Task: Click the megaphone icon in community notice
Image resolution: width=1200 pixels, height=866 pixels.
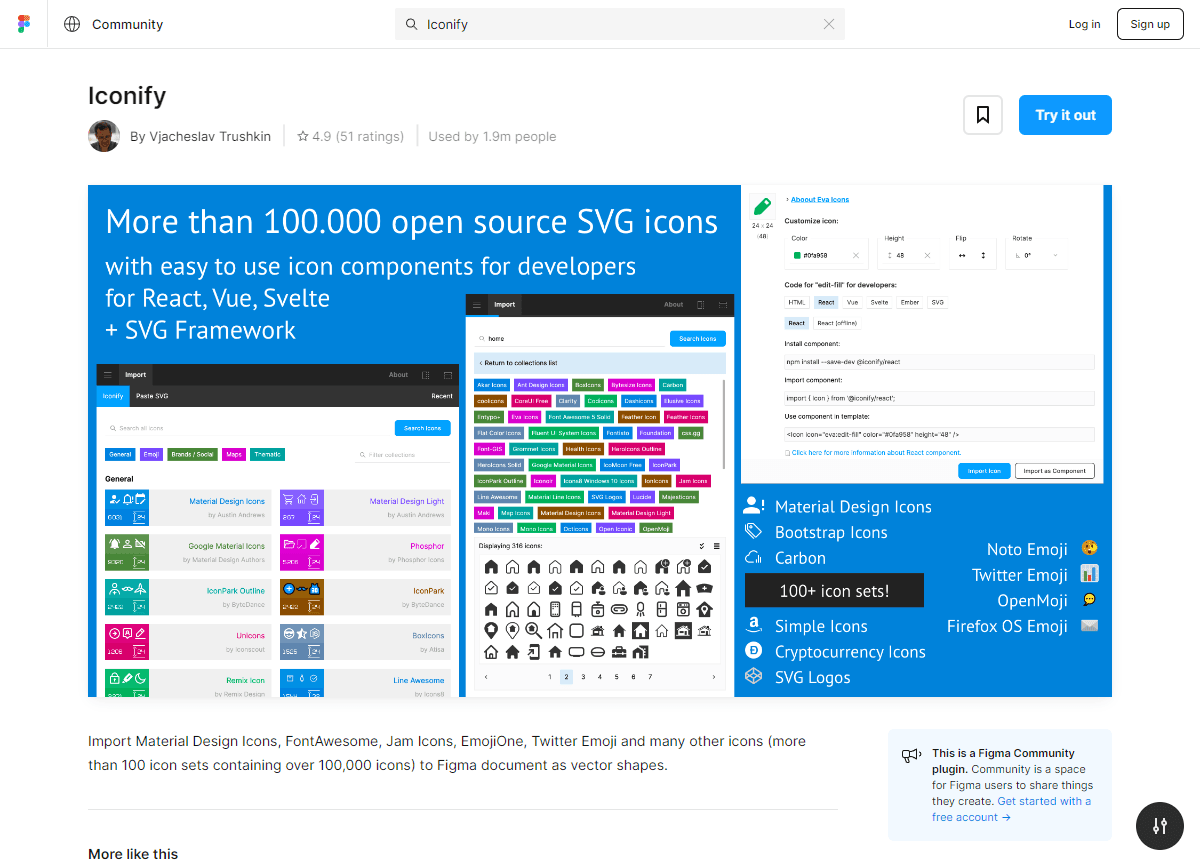Action: [911, 756]
